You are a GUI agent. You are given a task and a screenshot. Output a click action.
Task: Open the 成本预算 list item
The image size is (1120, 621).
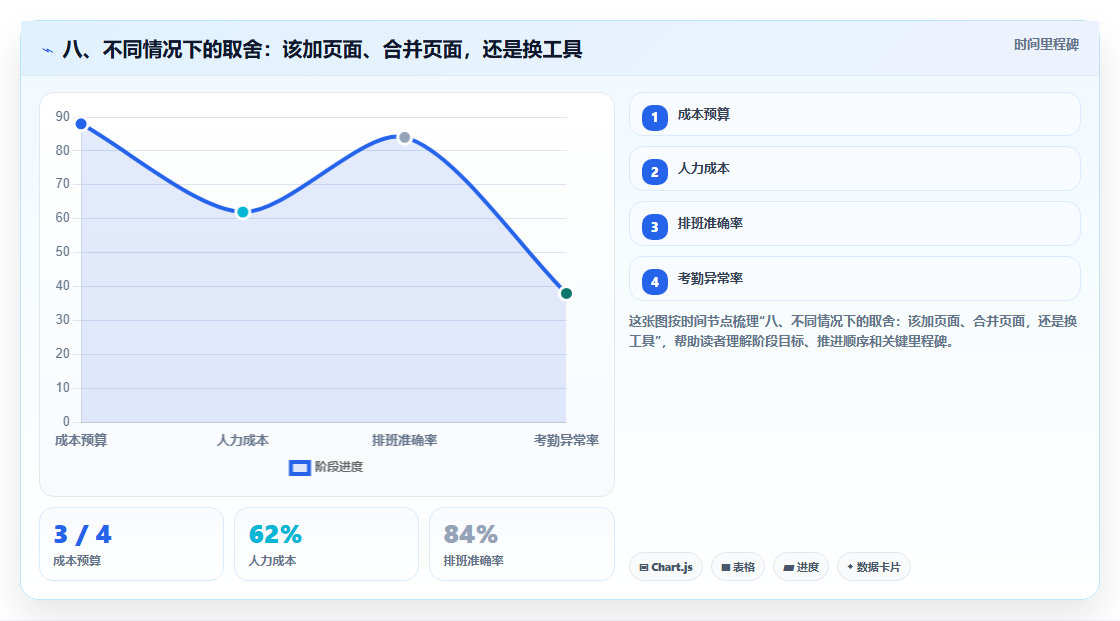tap(854, 114)
